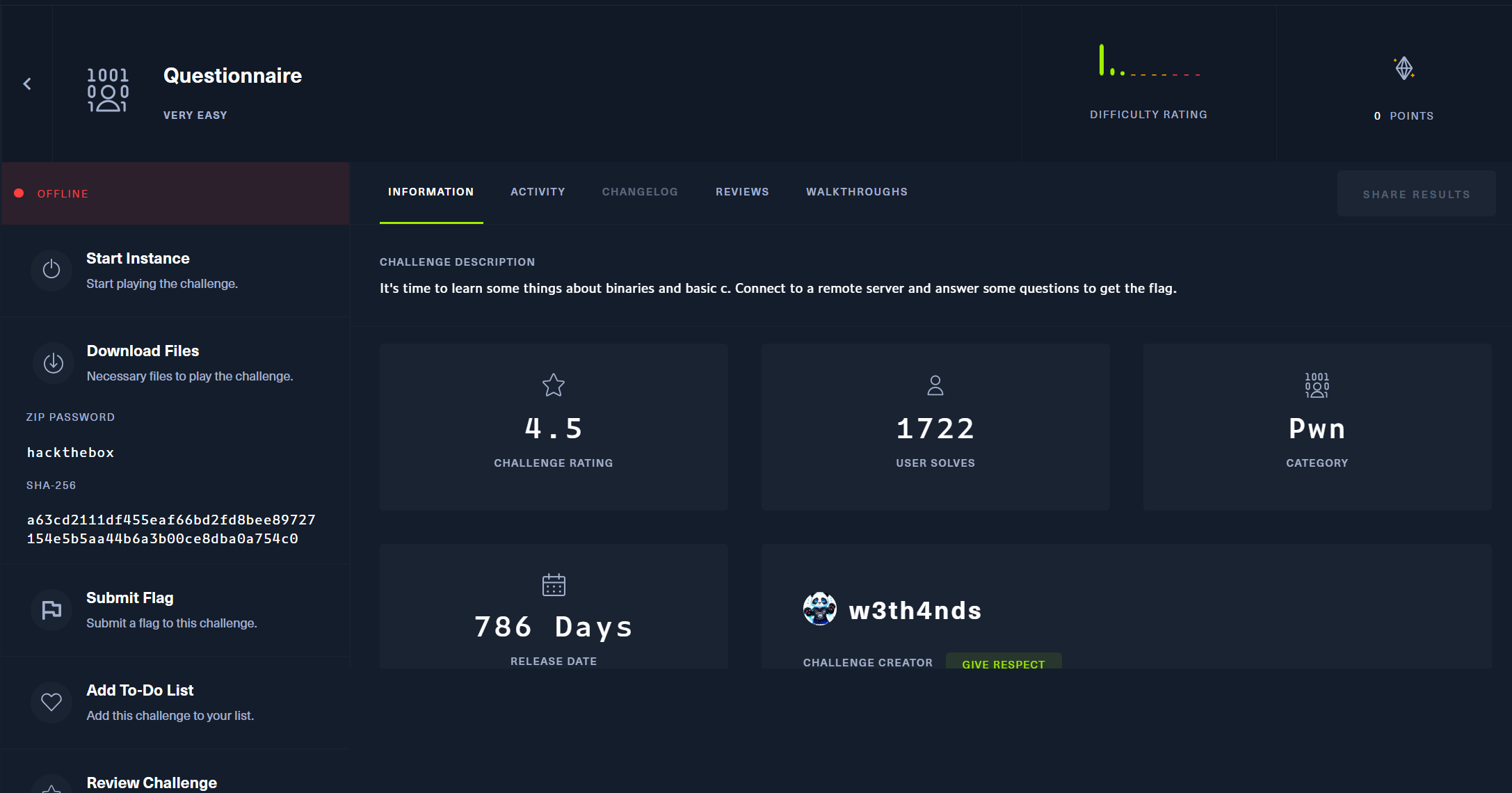Switch to the Reviews tab
This screenshot has height=793, width=1512.
click(742, 192)
